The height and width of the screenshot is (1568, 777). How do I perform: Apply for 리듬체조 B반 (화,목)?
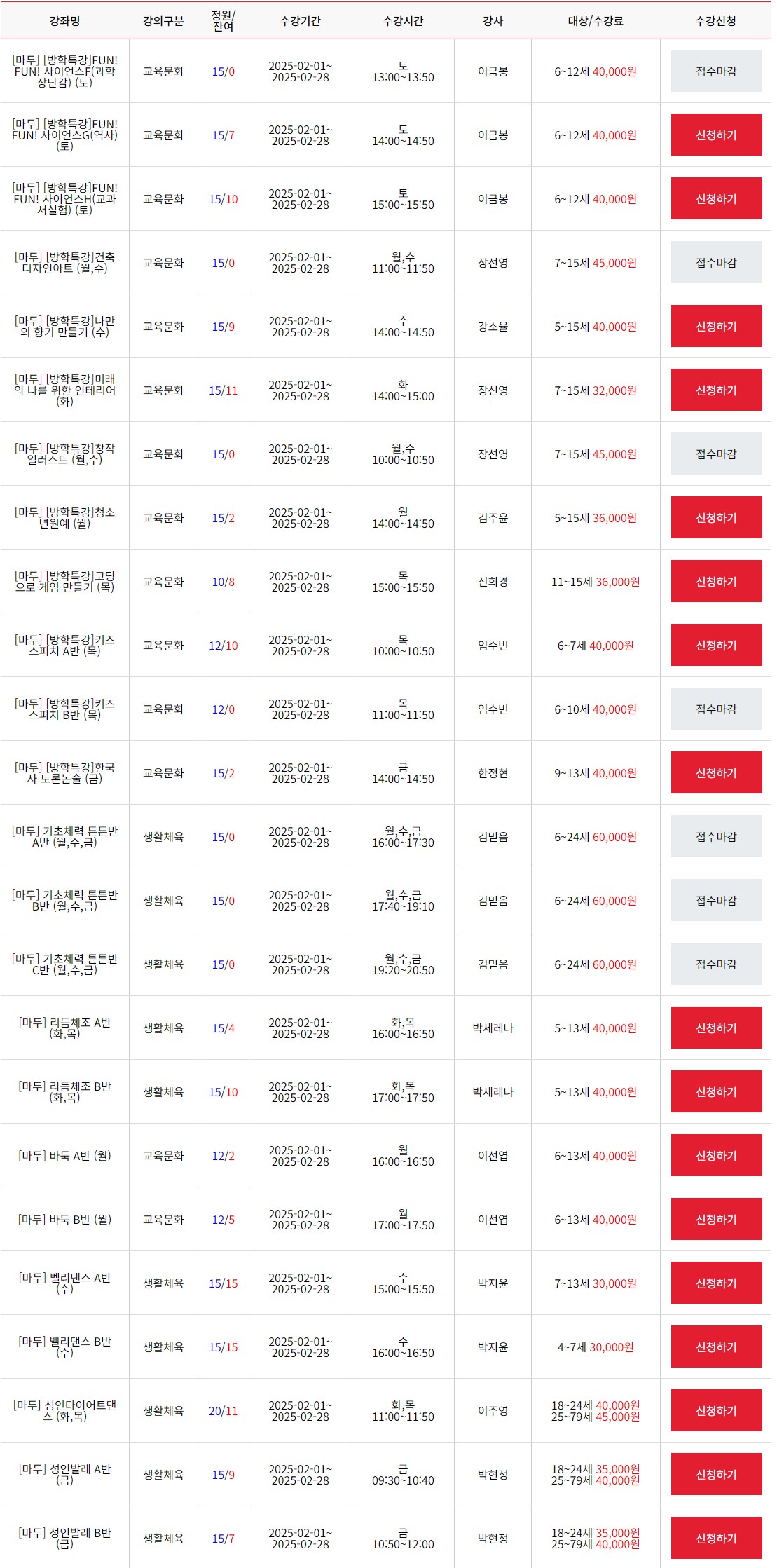tap(716, 1091)
